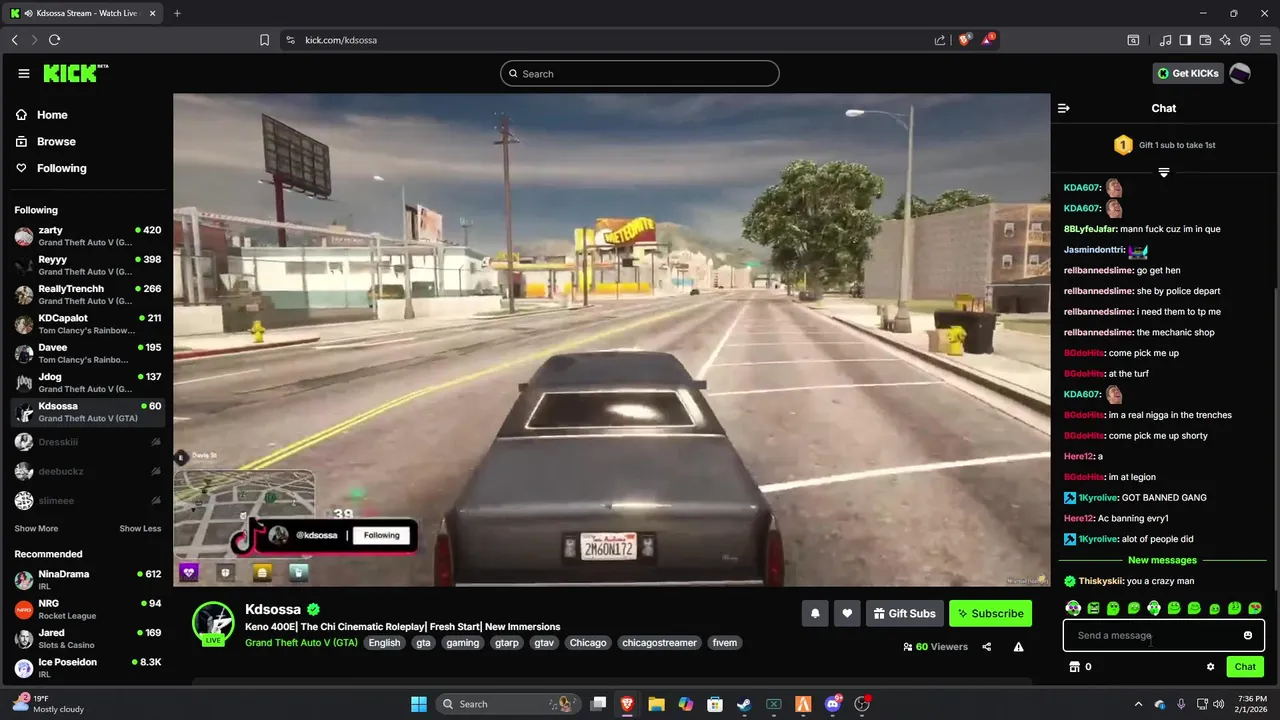Click the New messages banner in chat
The image size is (1280, 720).
(x=1162, y=560)
